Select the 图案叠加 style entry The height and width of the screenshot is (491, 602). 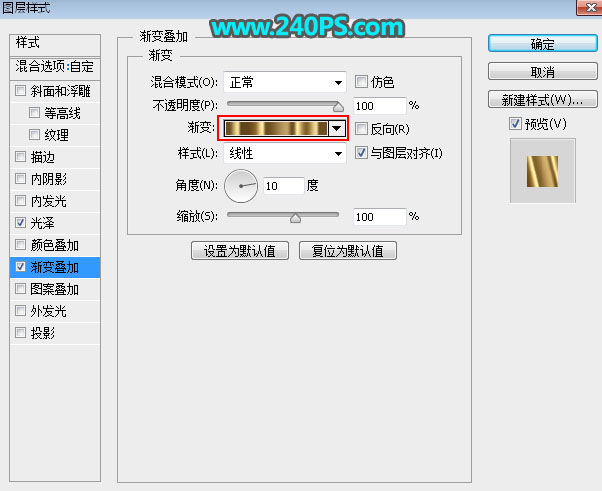coord(55,289)
